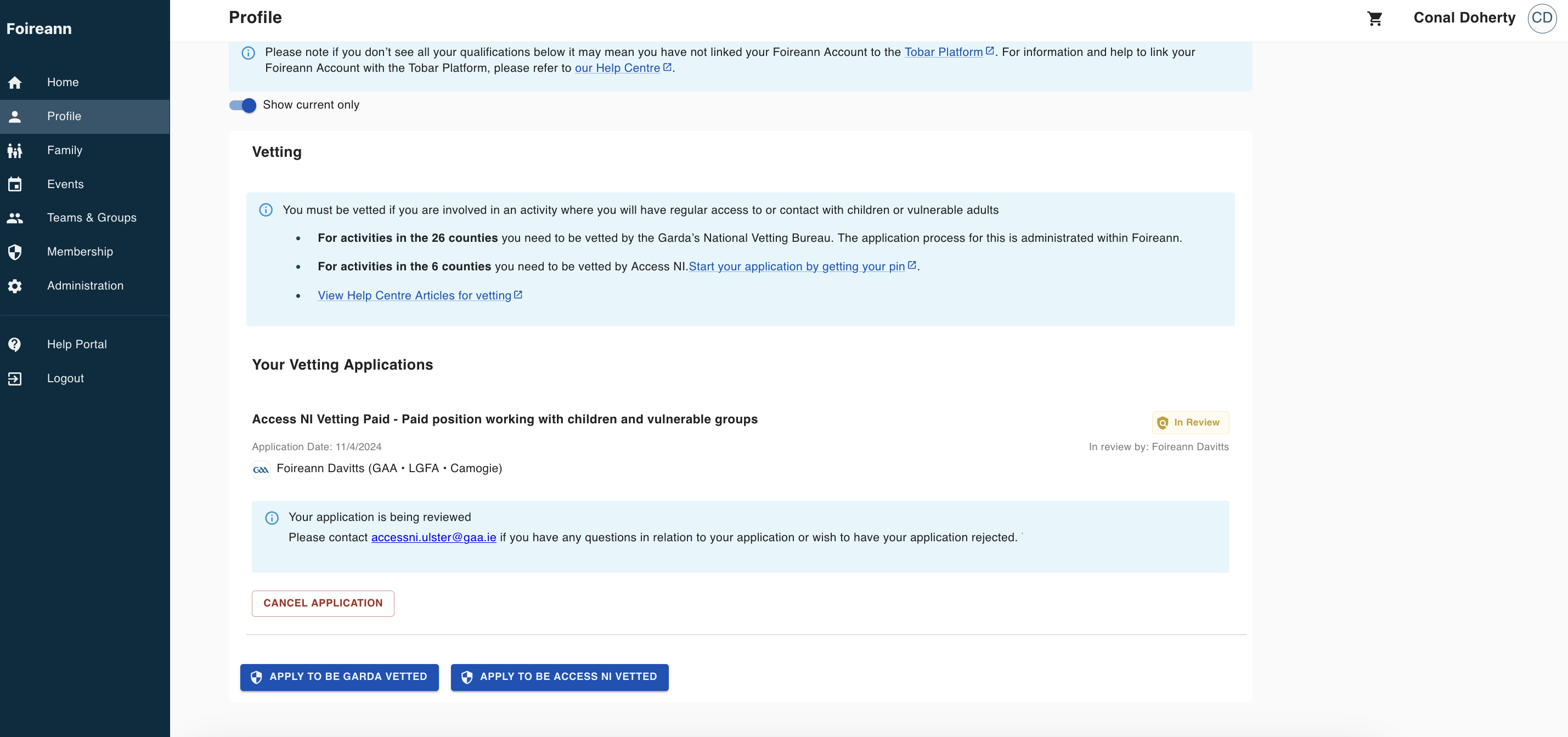The image size is (1568, 737).
Task: Cancel the vetting application
Action: pos(323,604)
